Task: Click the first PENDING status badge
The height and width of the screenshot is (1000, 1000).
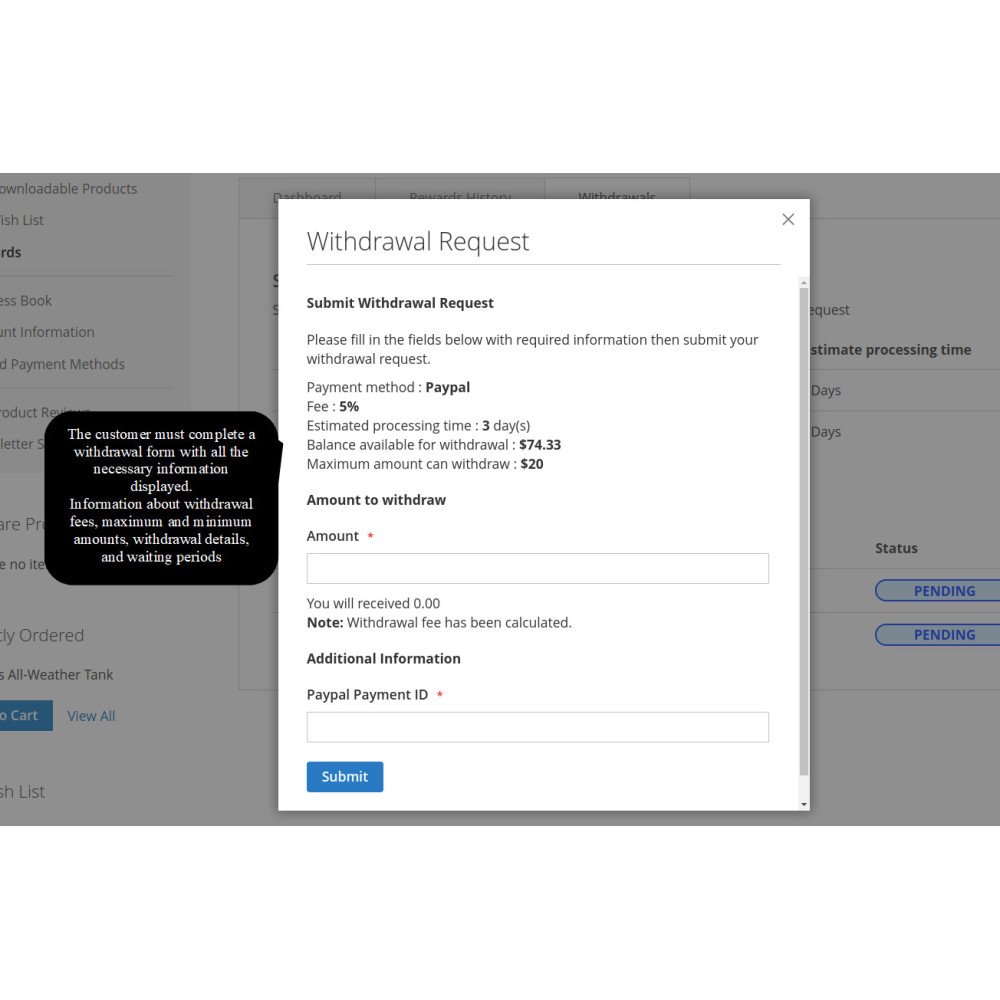Action: [938, 591]
